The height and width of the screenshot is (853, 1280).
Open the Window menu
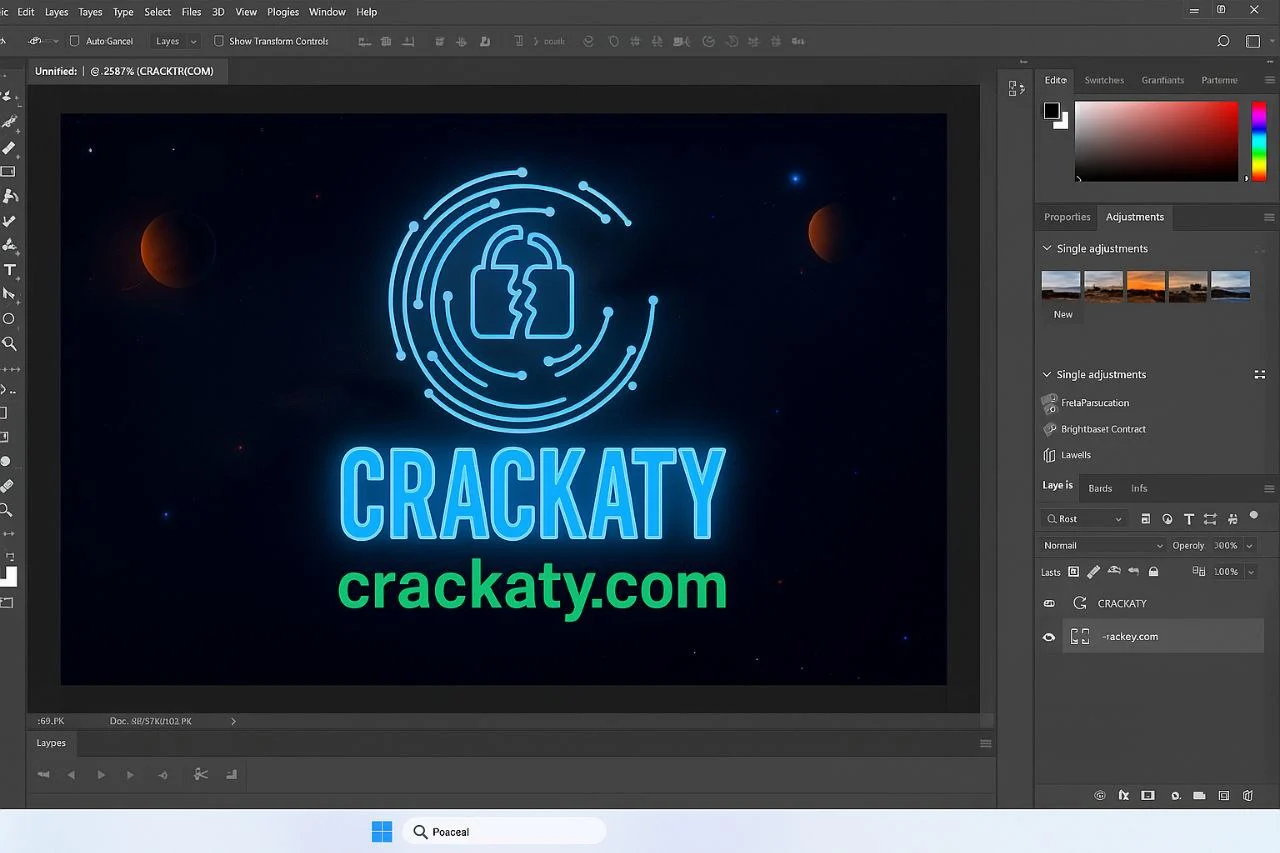point(327,12)
